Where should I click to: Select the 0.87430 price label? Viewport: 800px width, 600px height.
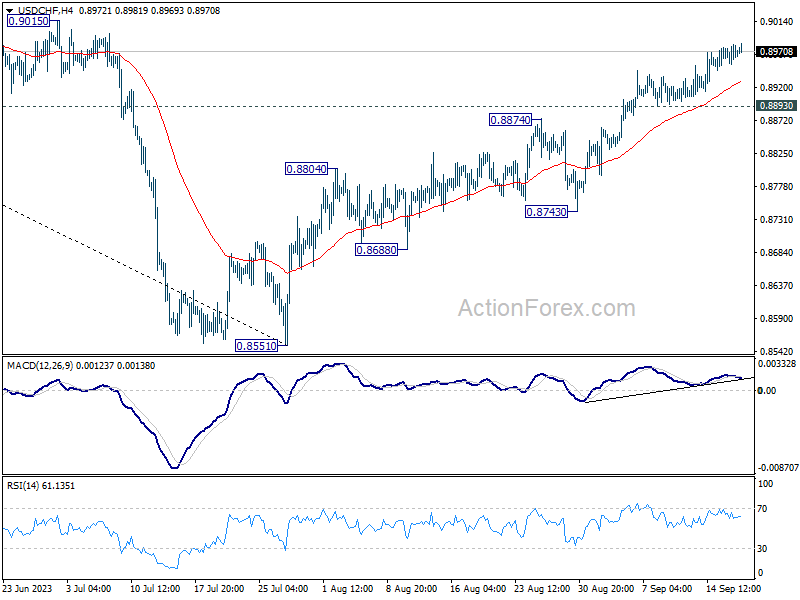tap(546, 212)
